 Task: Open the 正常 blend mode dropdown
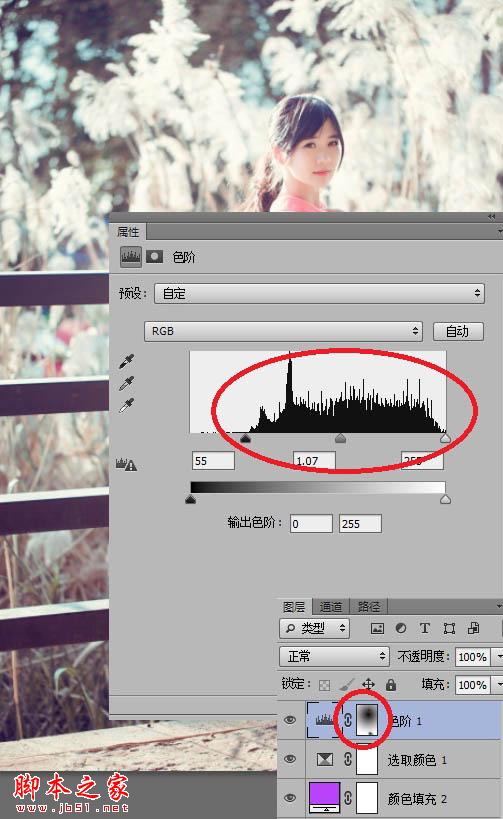(334, 656)
